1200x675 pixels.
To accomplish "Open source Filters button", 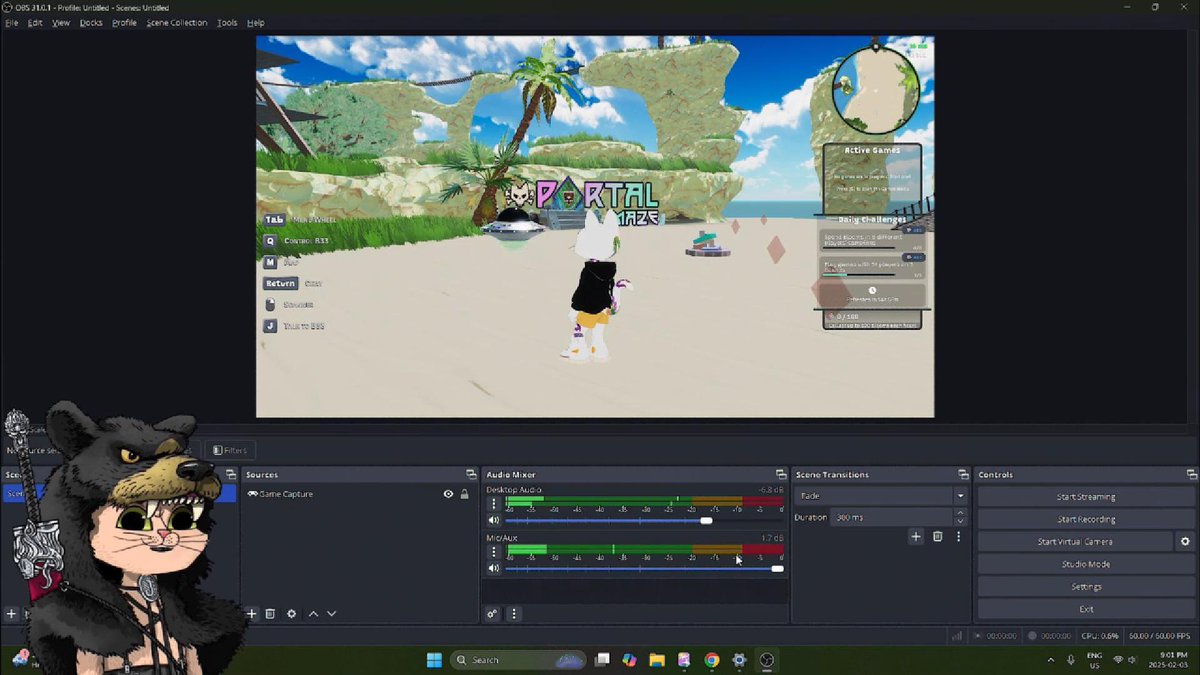I will [x=230, y=451].
